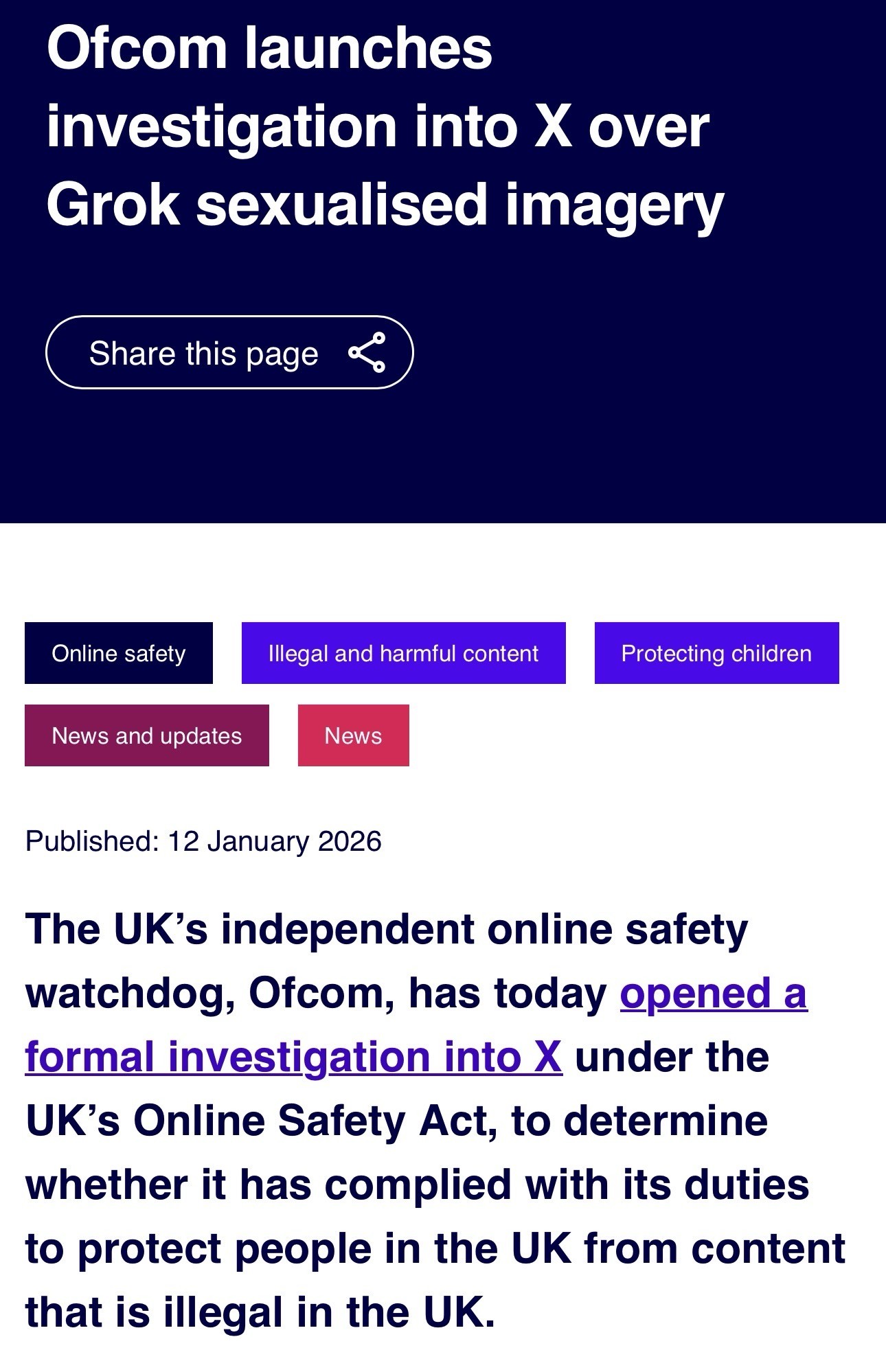Click the pink News tag

point(353,735)
